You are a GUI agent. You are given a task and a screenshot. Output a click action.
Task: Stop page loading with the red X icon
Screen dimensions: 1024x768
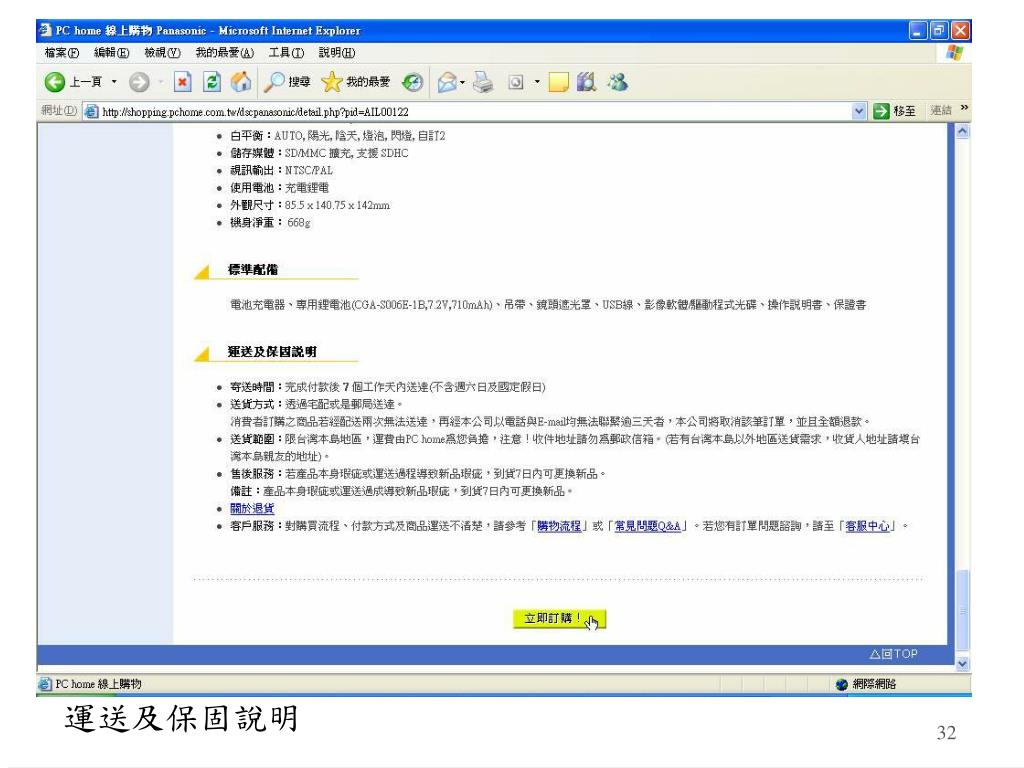[x=182, y=82]
